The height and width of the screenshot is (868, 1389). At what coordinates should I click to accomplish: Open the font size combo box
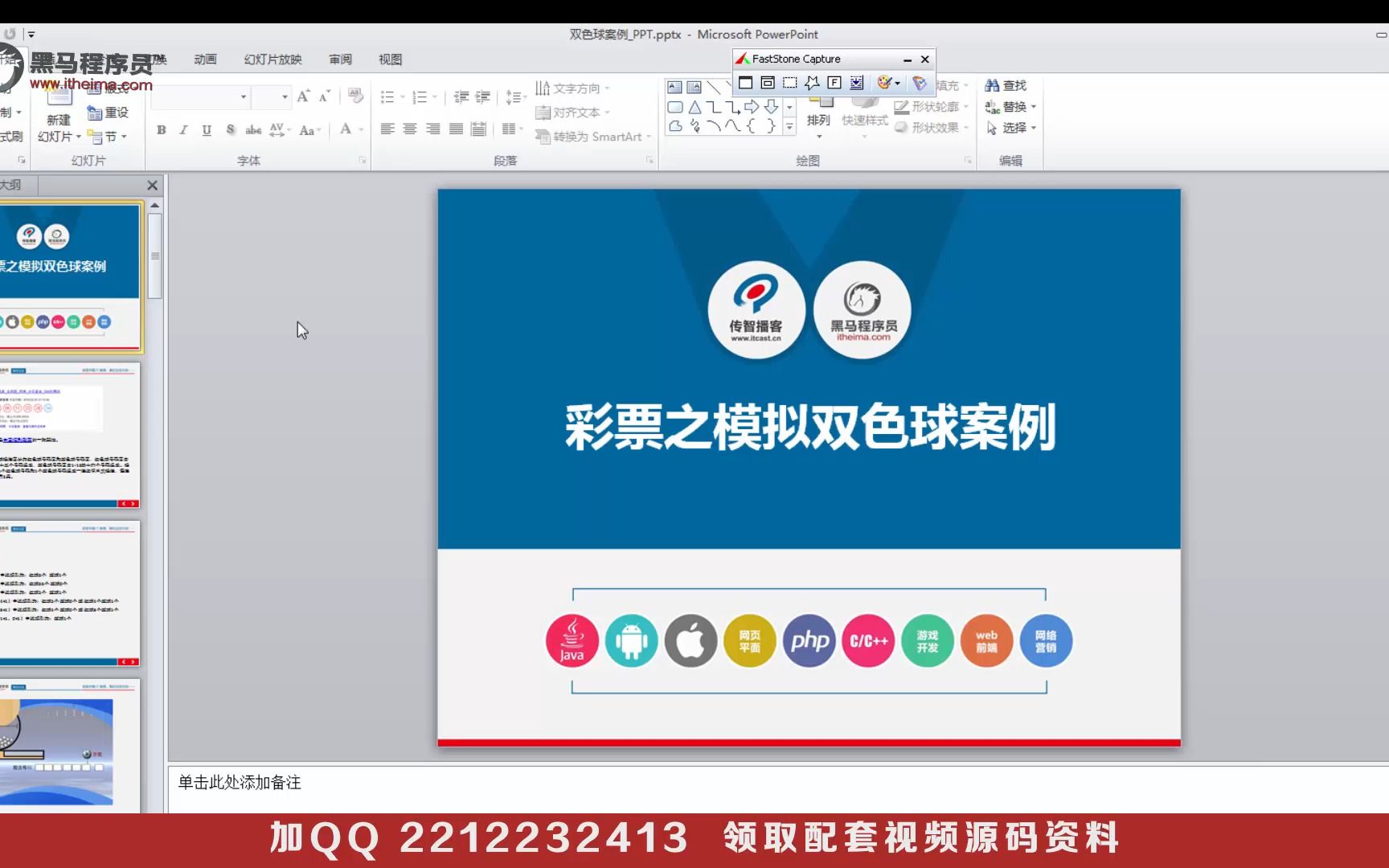click(271, 97)
